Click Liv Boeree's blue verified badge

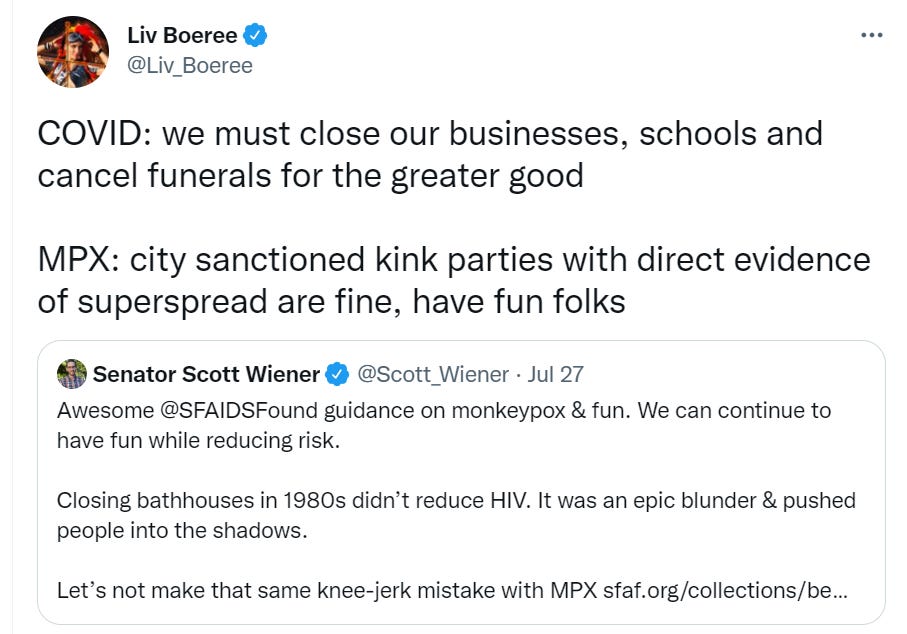click(256, 36)
